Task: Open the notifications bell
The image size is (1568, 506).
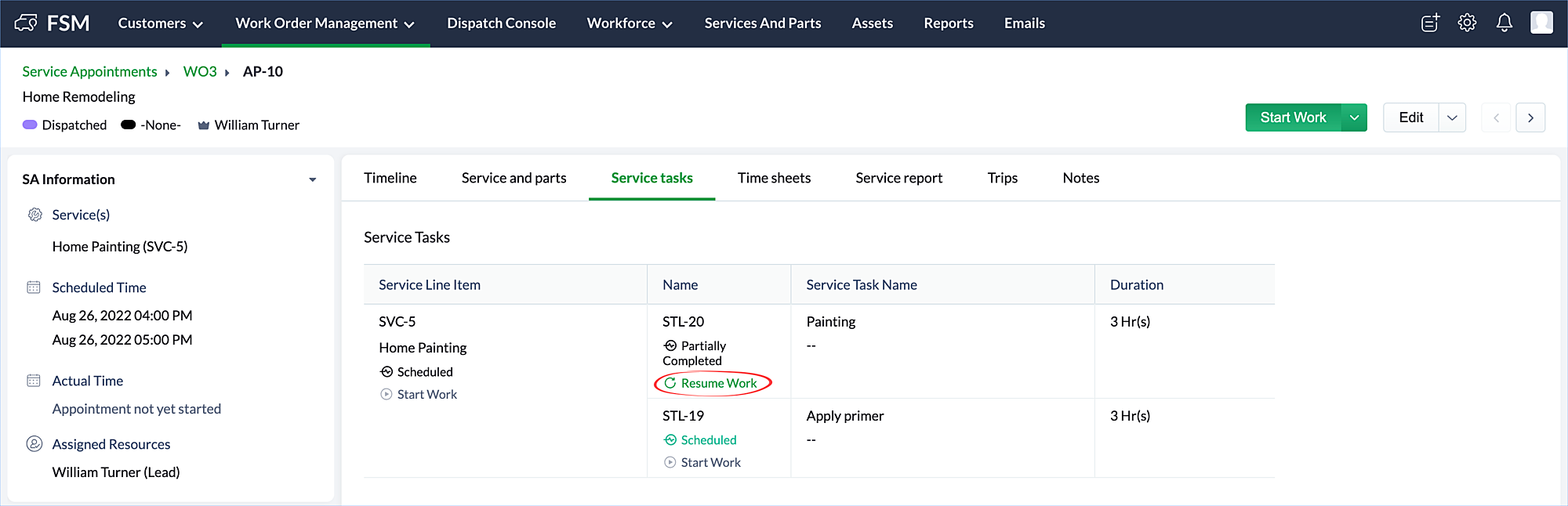Action: click(1504, 23)
